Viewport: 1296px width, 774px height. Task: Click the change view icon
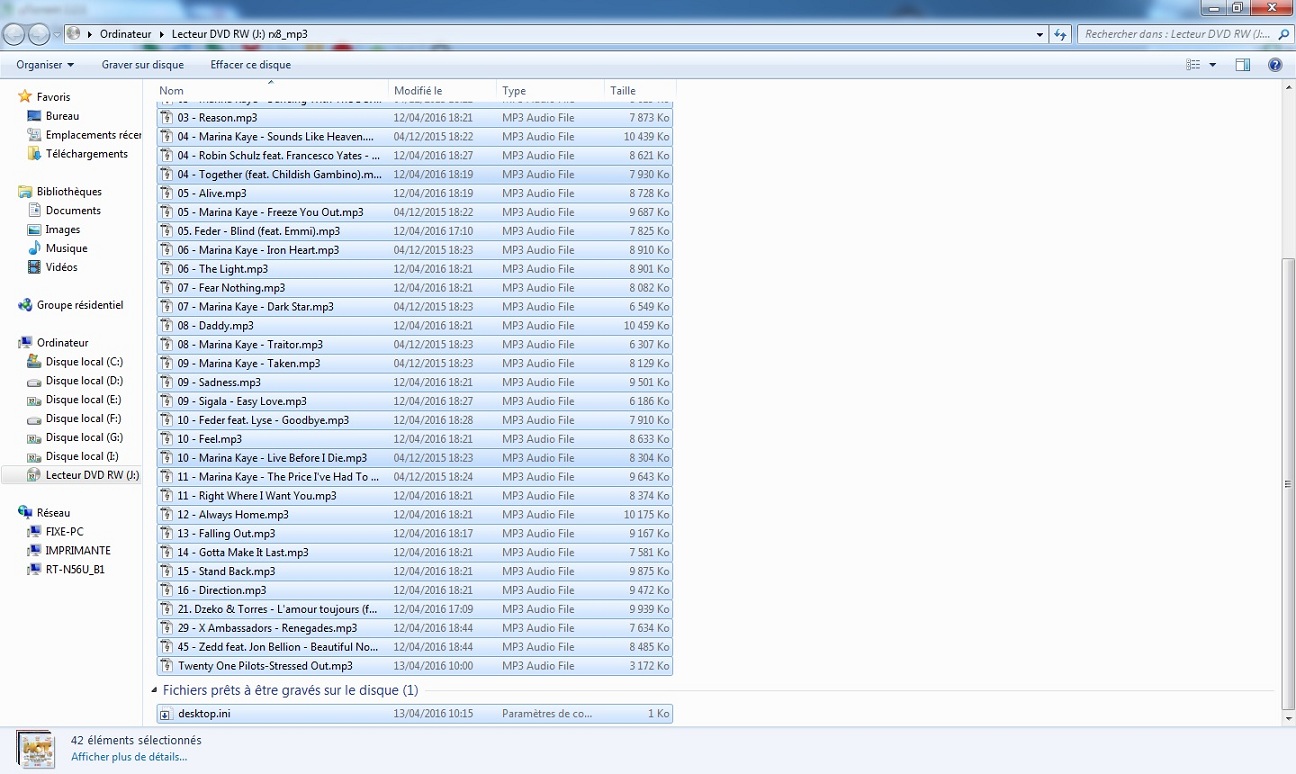(x=1193, y=65)
